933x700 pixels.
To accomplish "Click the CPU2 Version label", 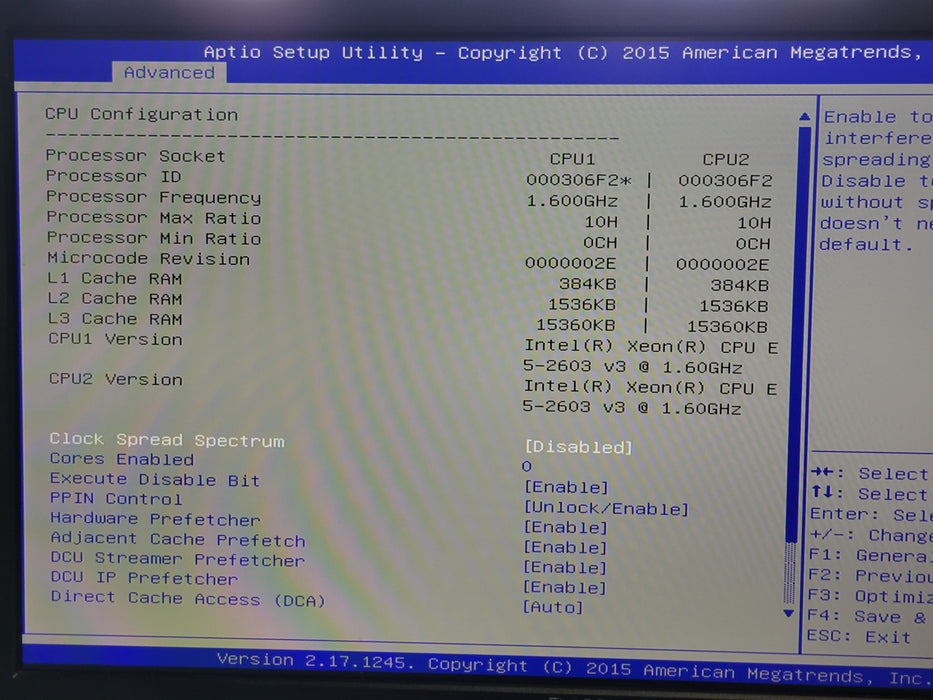I will pos(115,380).
